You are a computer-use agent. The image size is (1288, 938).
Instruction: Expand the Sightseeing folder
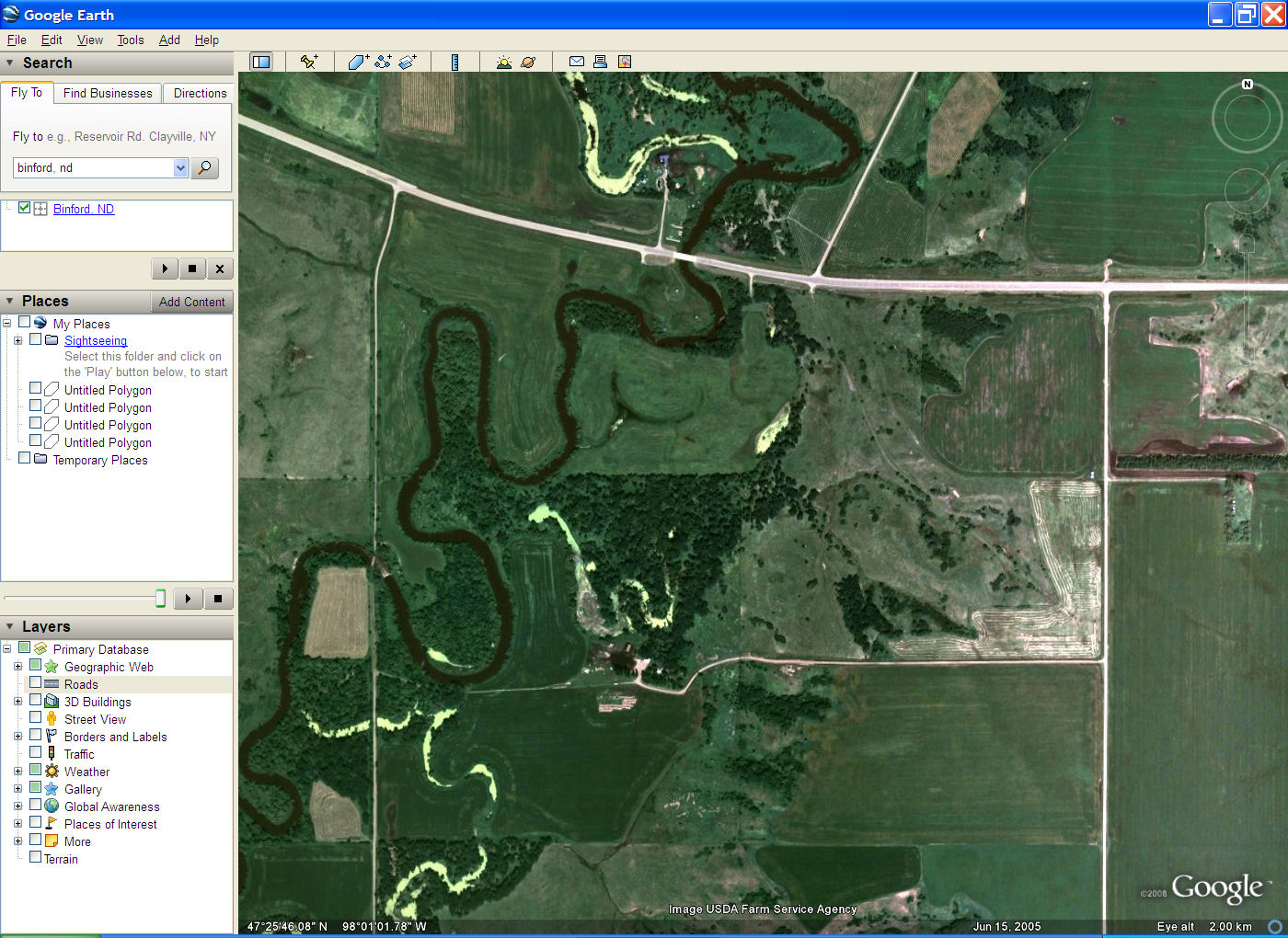click(17, 340)
